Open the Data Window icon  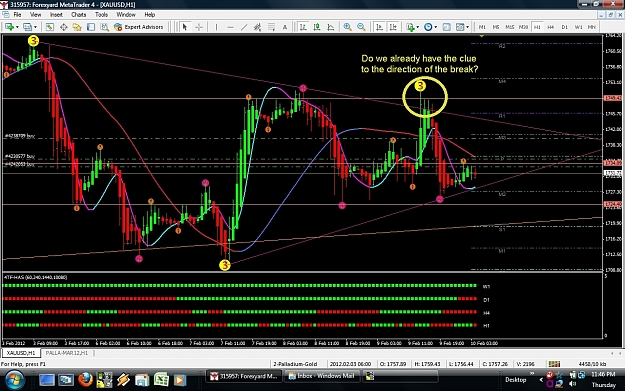pyautogui.click(x=63, y=27)
